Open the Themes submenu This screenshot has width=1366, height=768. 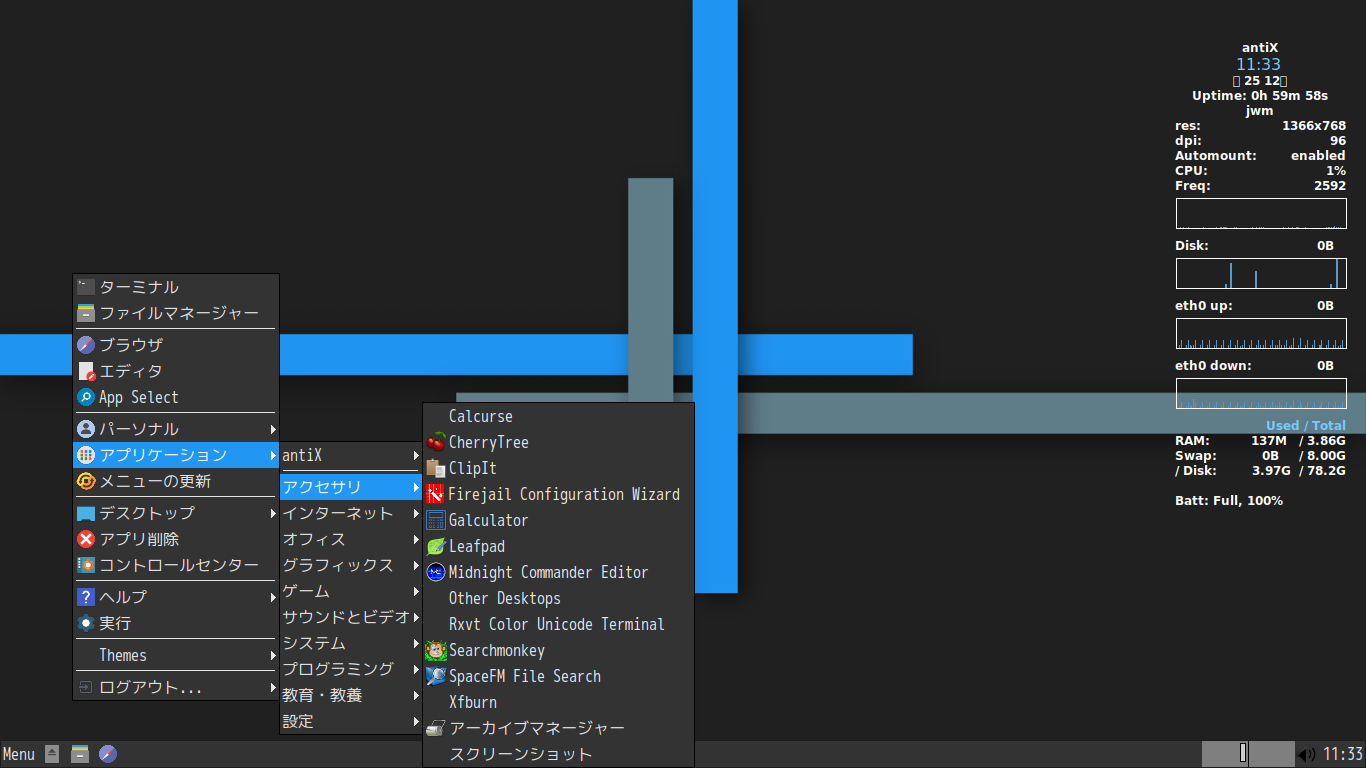[176, 655]
